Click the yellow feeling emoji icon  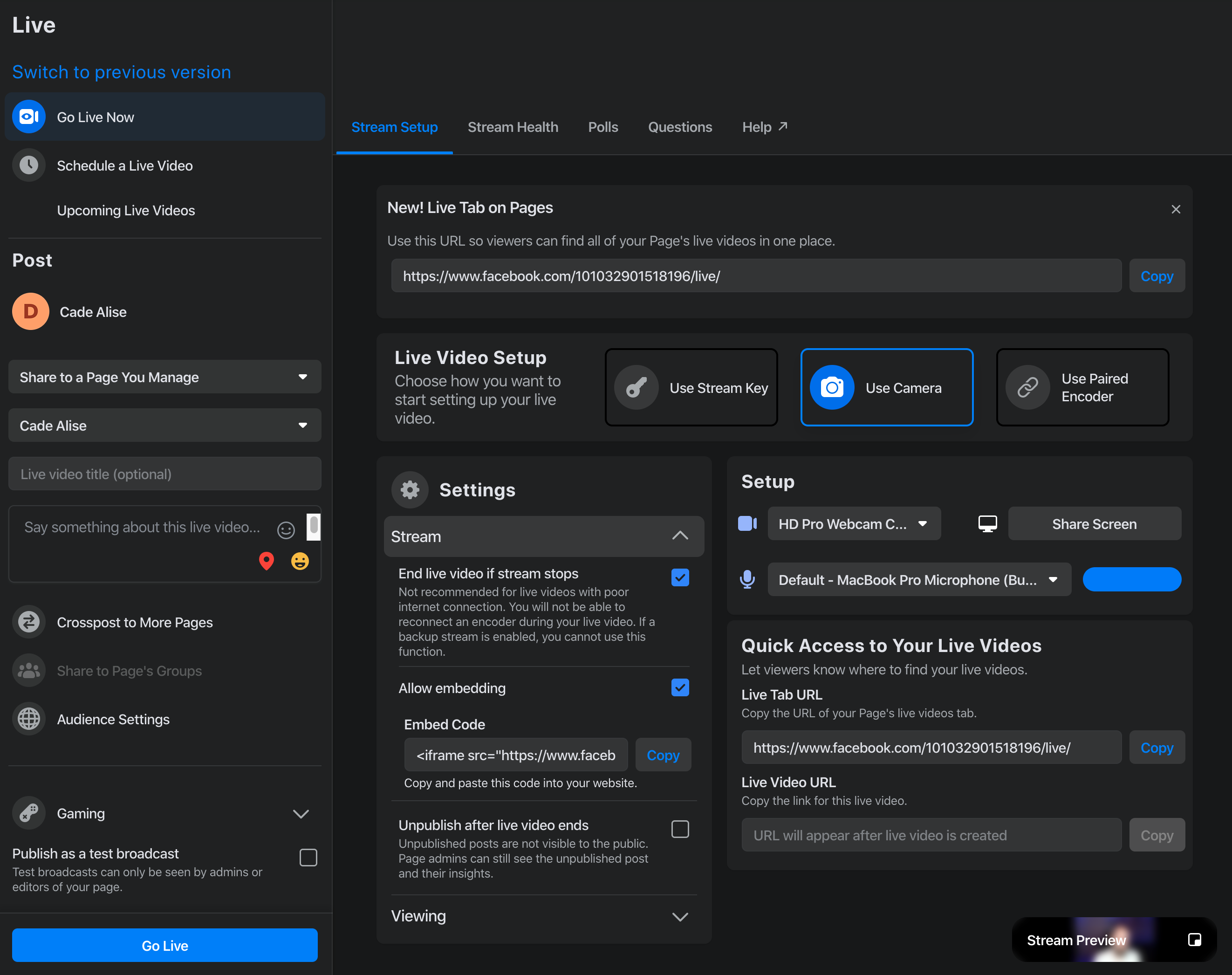point(300,561)
